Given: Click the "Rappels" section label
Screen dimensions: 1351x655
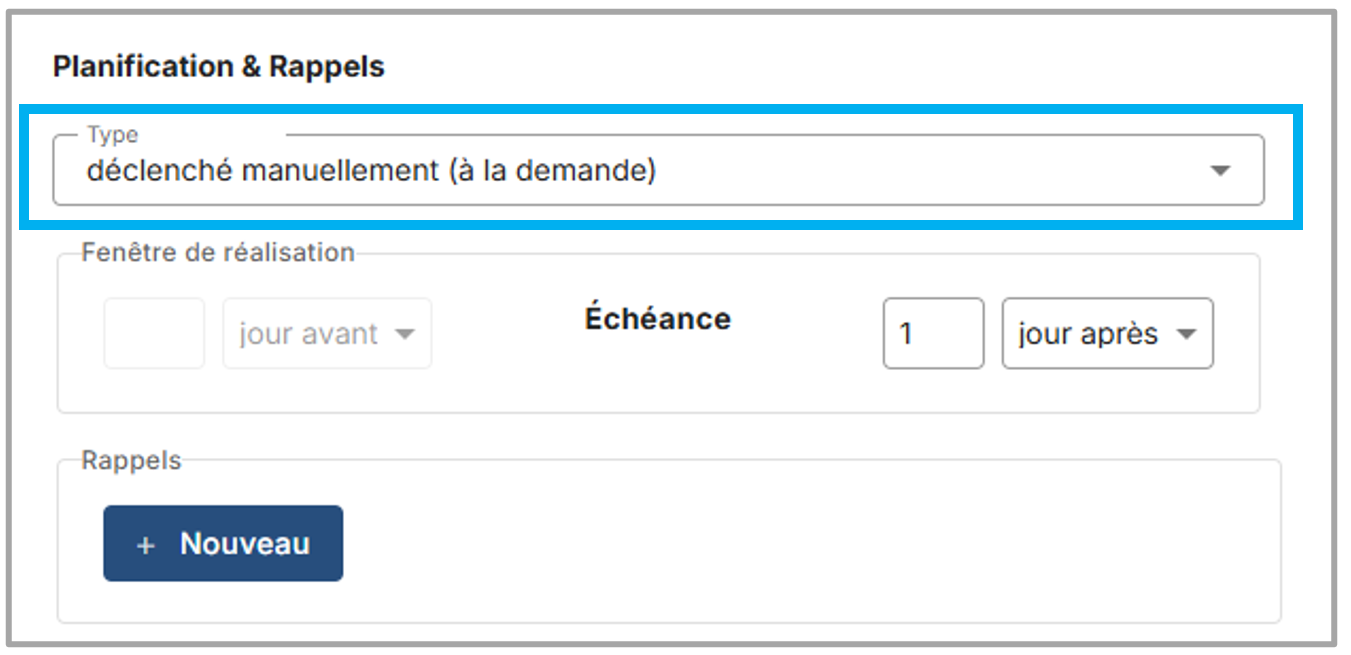Looking at the screenshot, I should (x=132, y=461).
